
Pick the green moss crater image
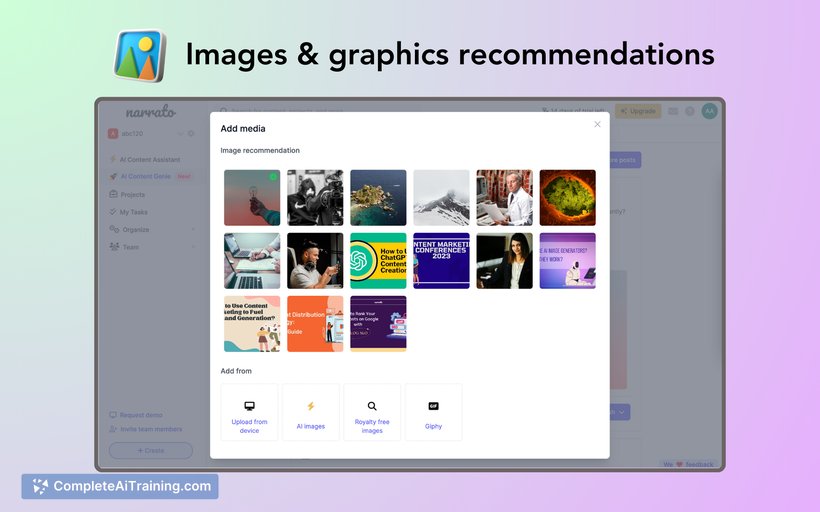tap(567, 198)
